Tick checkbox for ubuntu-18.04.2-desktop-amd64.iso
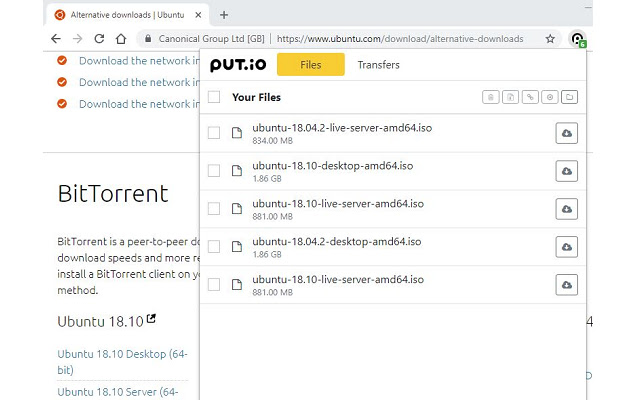This screenshot has width=640, height=400. coord(214,247)
